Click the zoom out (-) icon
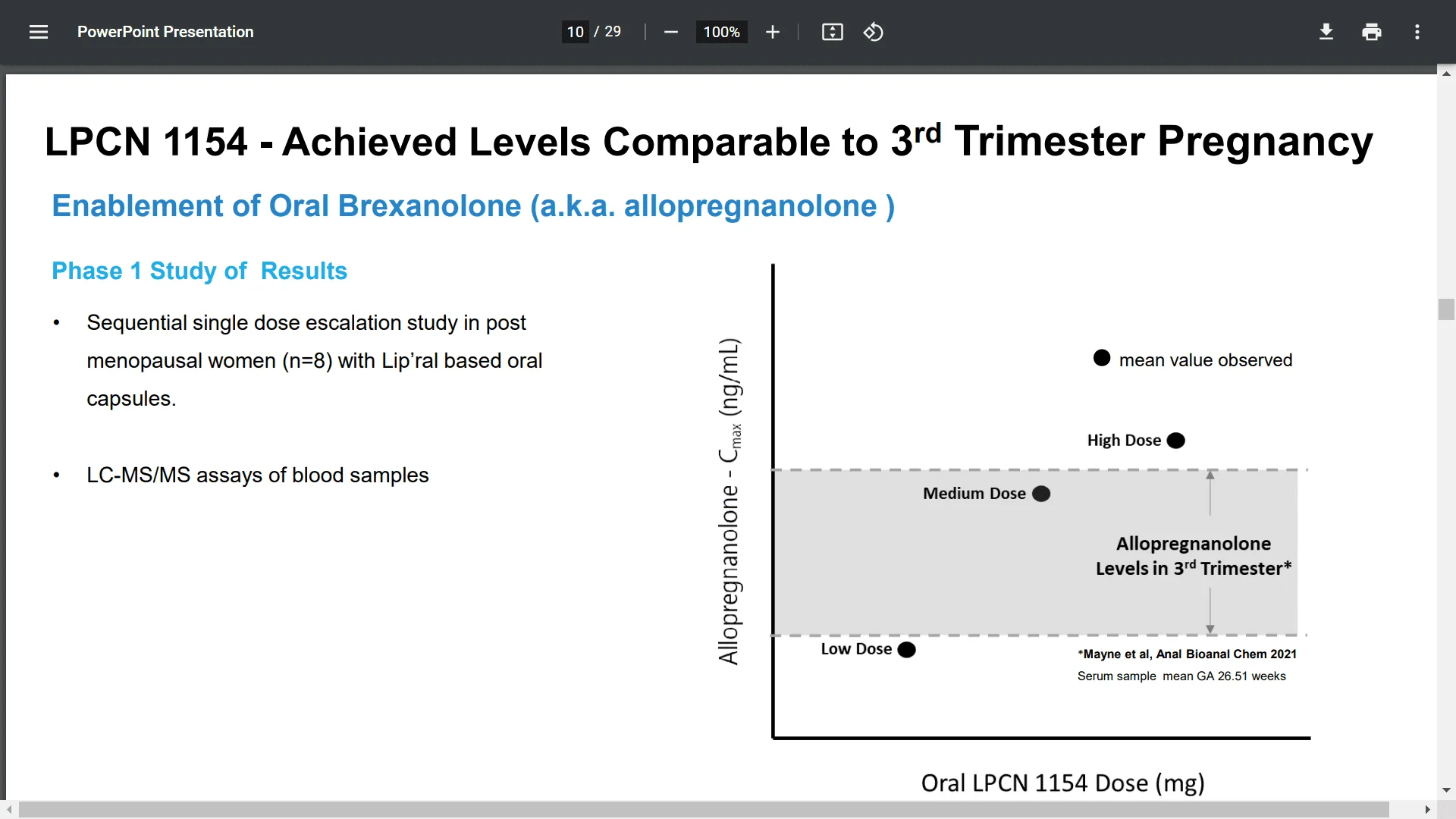 tap(672, 32)
